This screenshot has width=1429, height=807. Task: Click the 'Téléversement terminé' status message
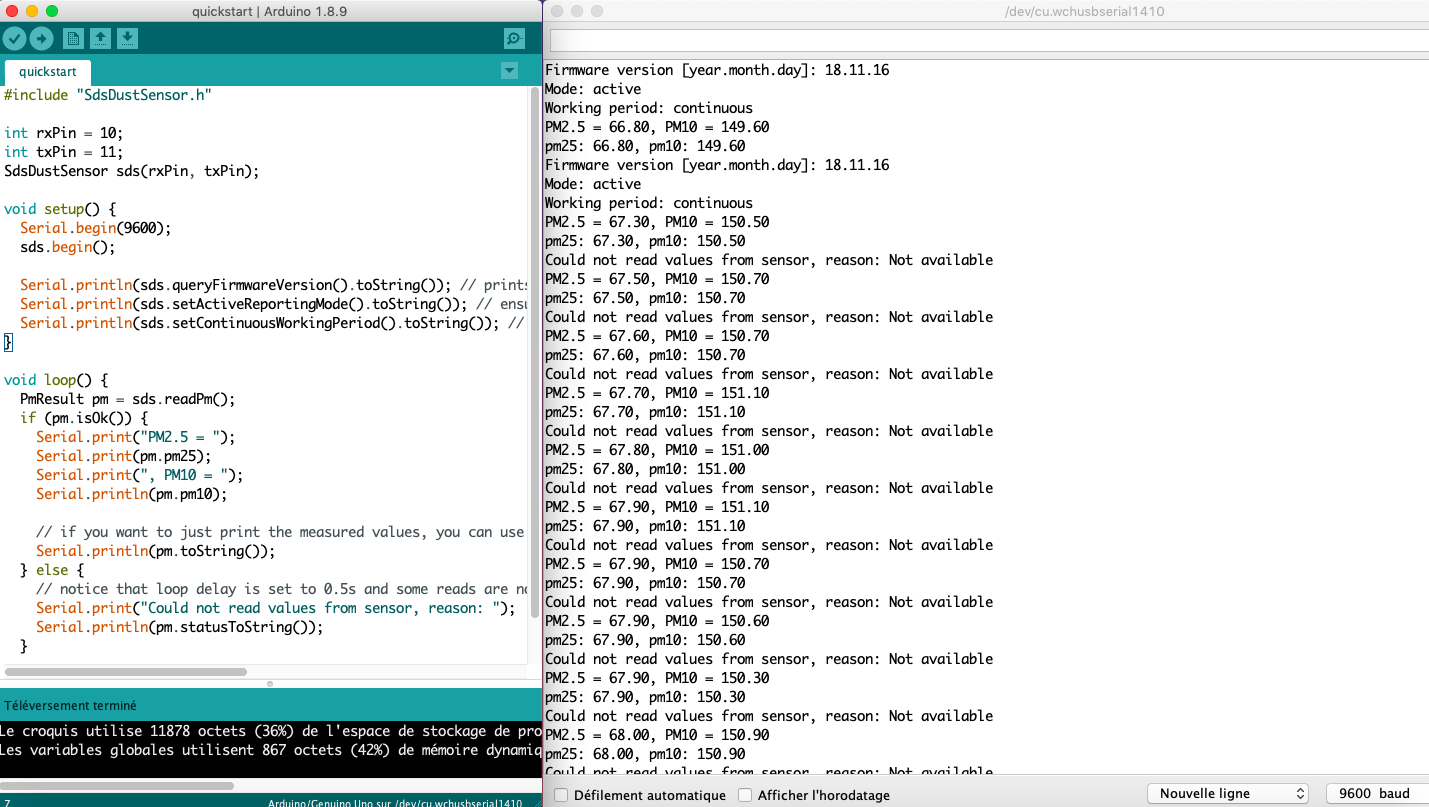tap(71, 705)
